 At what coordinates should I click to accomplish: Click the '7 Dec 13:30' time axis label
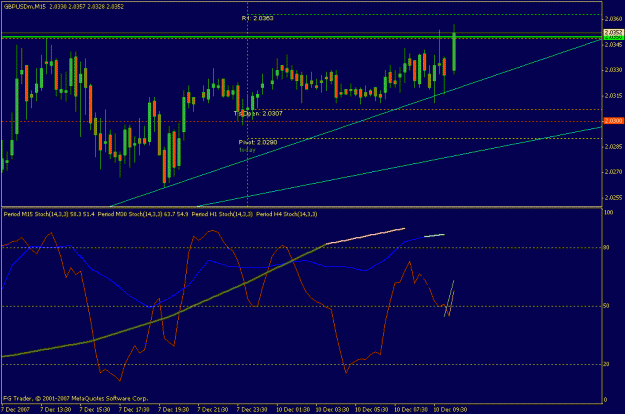click(x=55, y=410)
